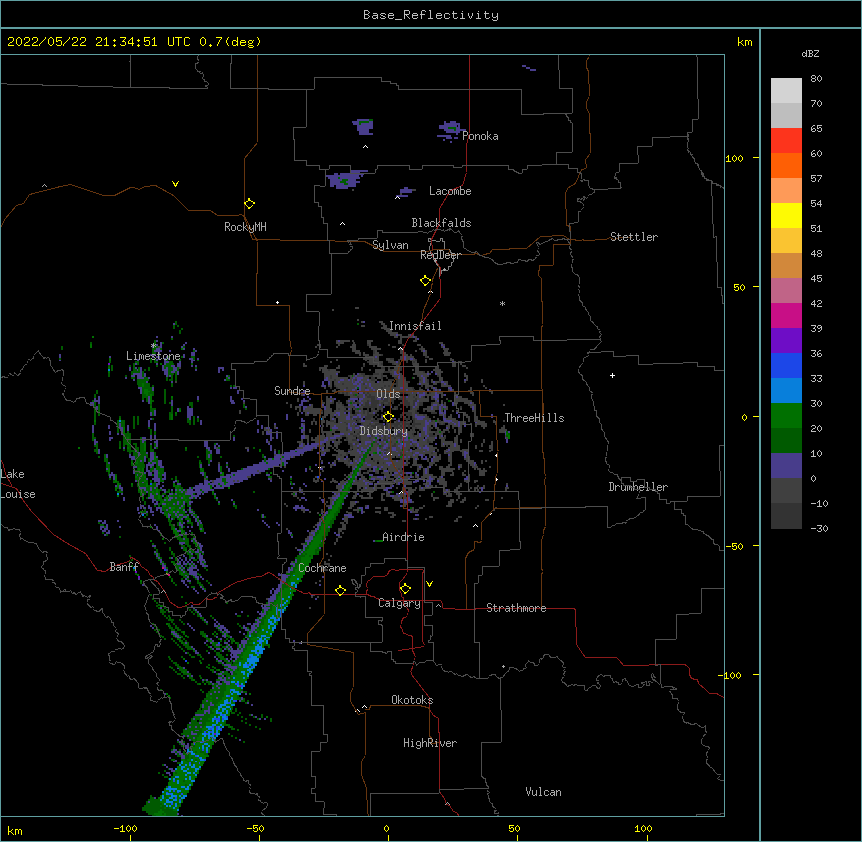Click the Vulcan town label
The image size is (862, 842).
(x=543, y=792)
